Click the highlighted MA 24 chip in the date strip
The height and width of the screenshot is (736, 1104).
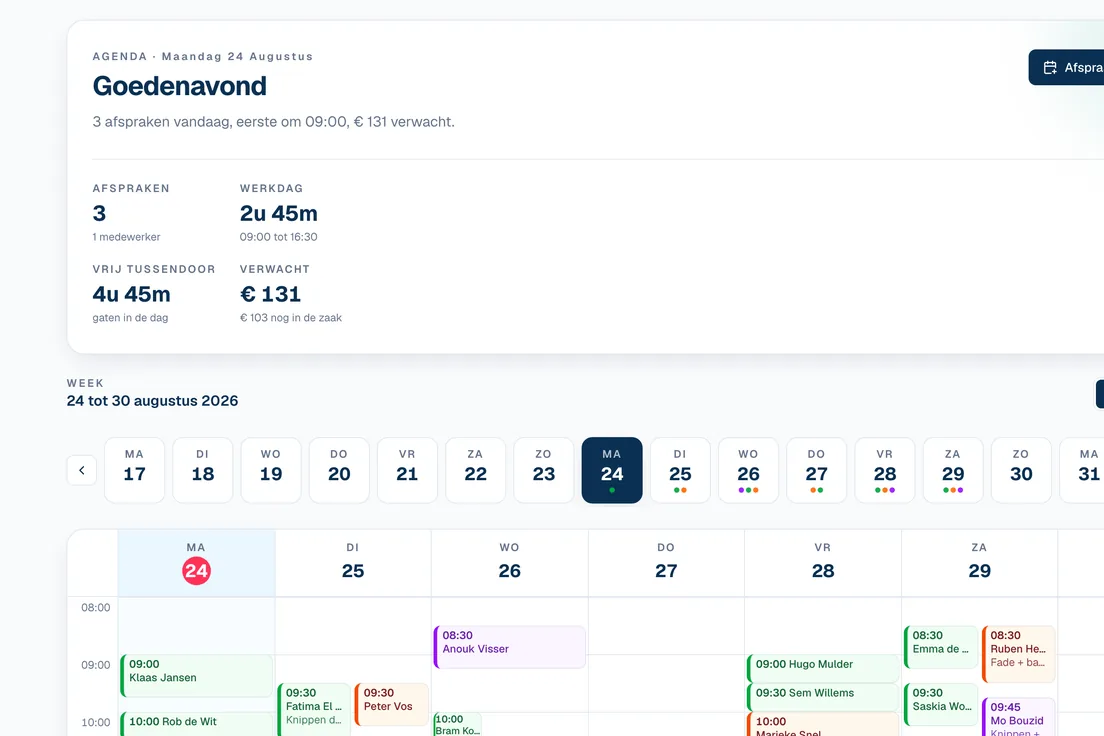[x=612, y=470]
